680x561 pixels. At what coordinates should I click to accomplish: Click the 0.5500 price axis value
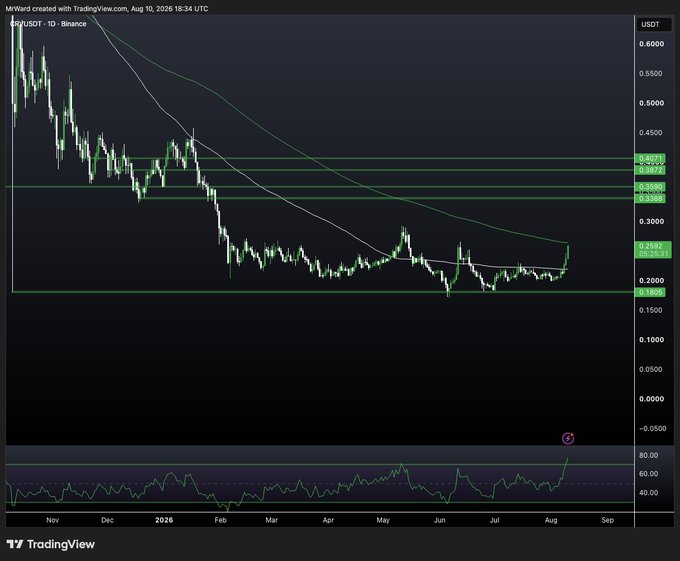[651, 73]
